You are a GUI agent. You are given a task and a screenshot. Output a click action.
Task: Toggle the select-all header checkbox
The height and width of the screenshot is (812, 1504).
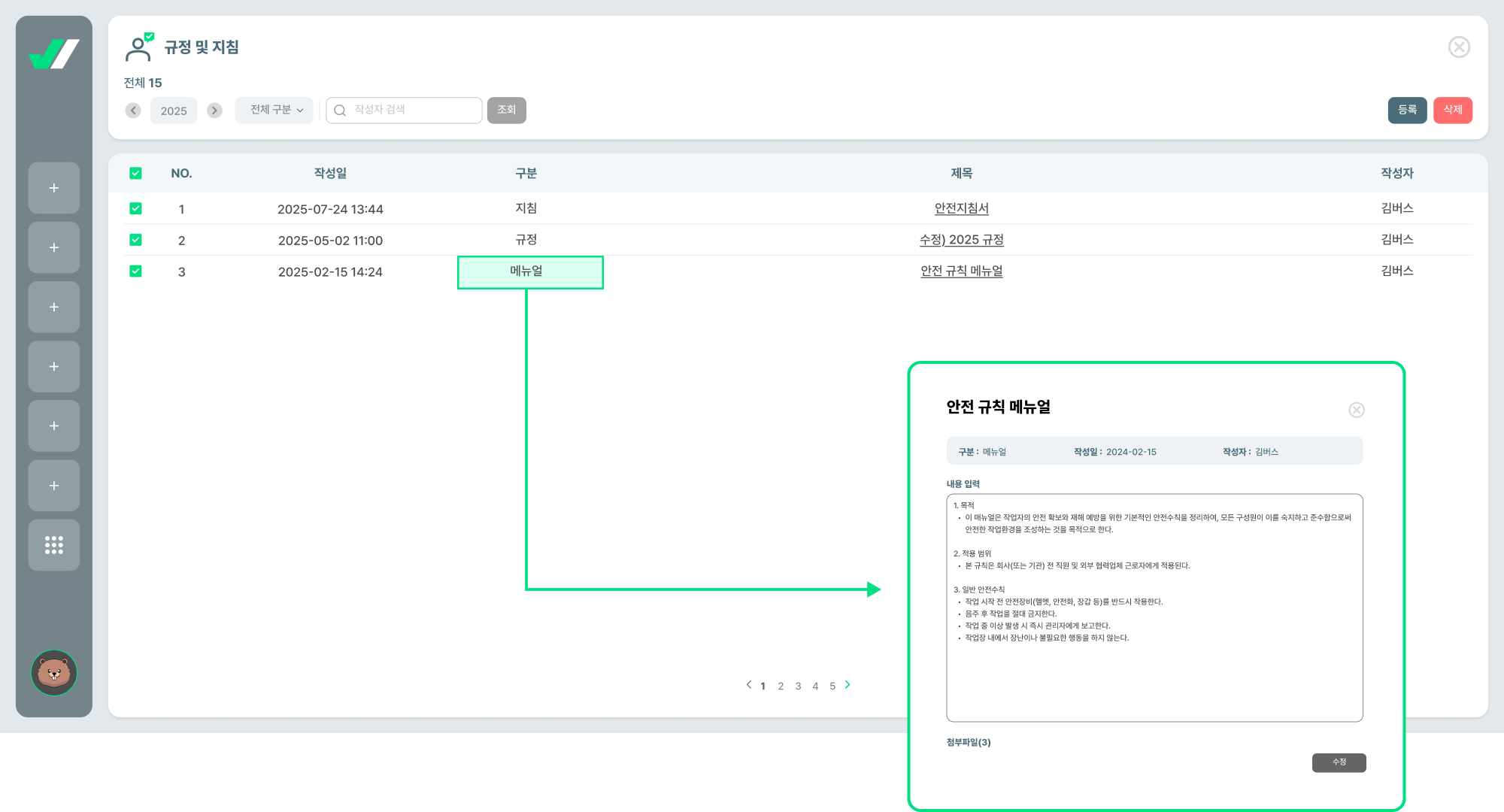tap(135, 174)
